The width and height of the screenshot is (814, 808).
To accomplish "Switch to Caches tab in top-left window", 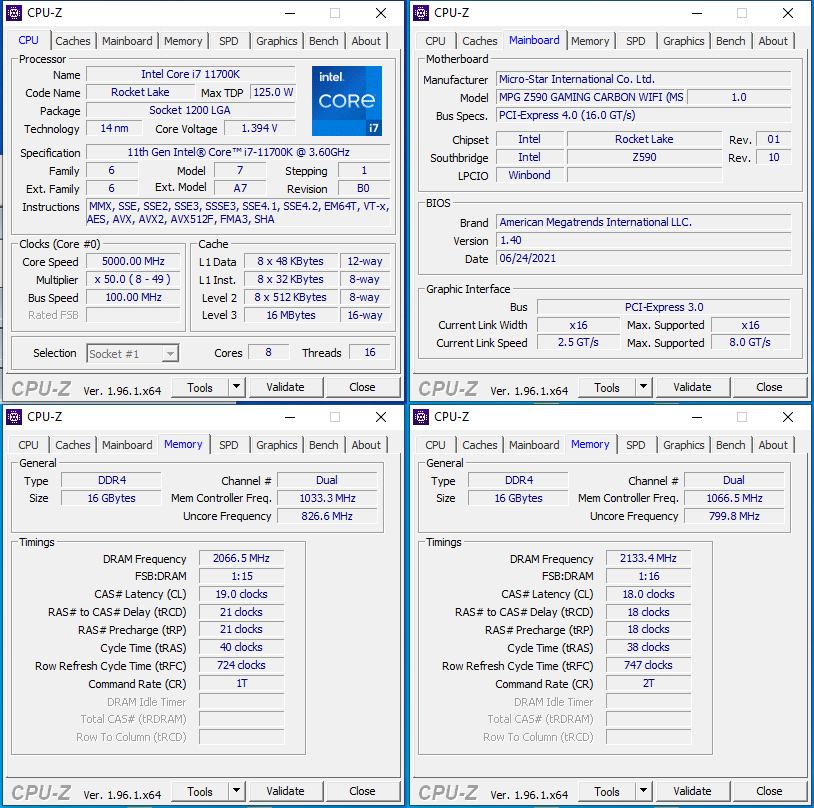I will pyautogui.click(x=73, y=41).
